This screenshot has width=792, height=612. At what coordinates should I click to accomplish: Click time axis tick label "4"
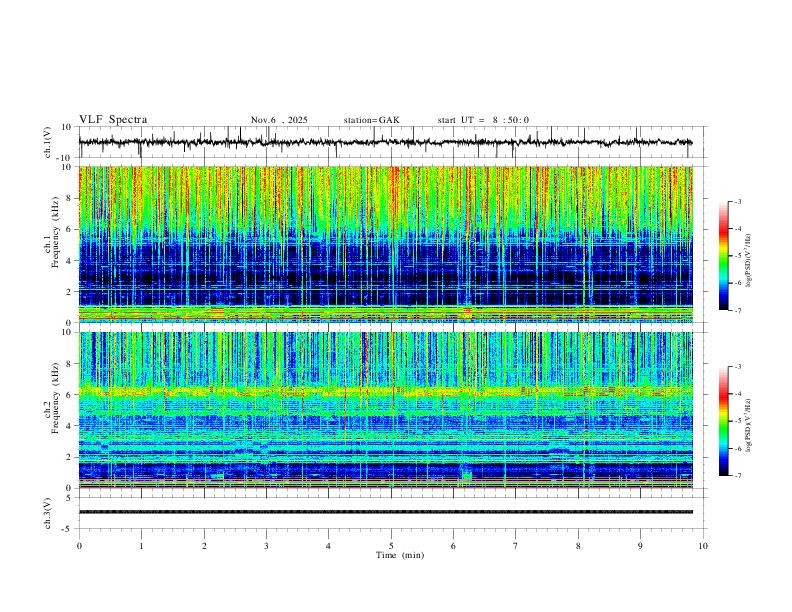[328, 546]
